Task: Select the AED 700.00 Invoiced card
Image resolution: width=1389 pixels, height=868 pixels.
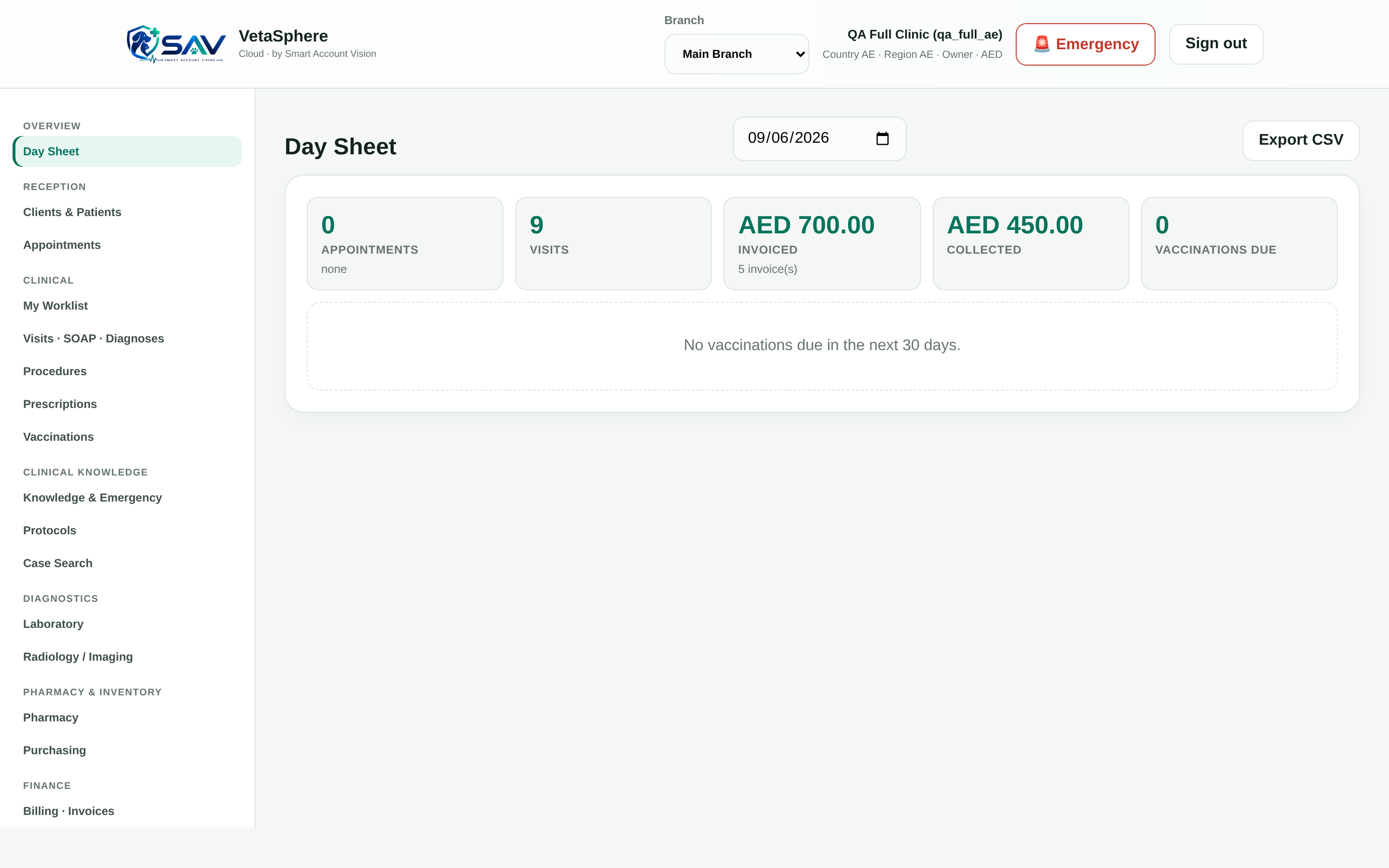Action: [822, 244]
